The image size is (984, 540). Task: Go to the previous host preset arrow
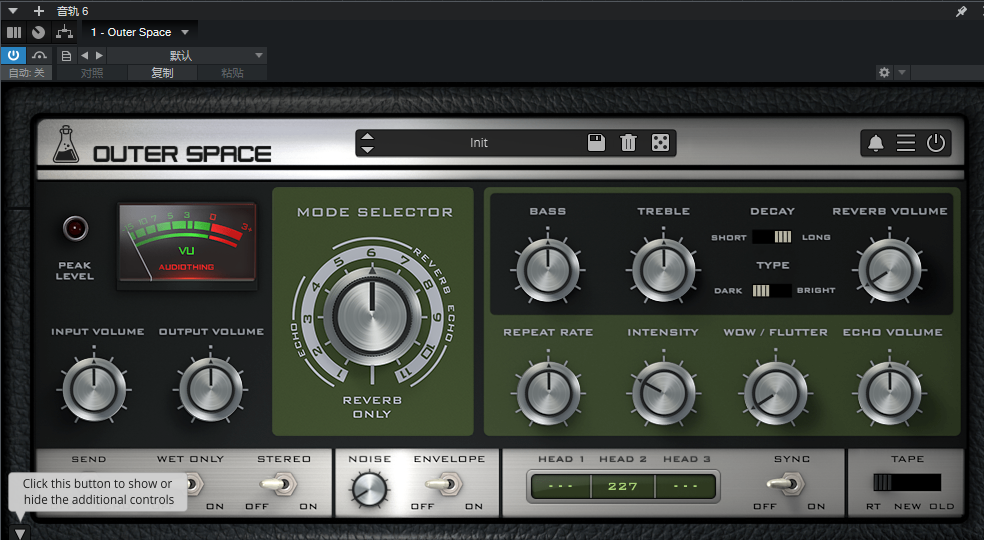pyautogui.click(x=84, y=56)
